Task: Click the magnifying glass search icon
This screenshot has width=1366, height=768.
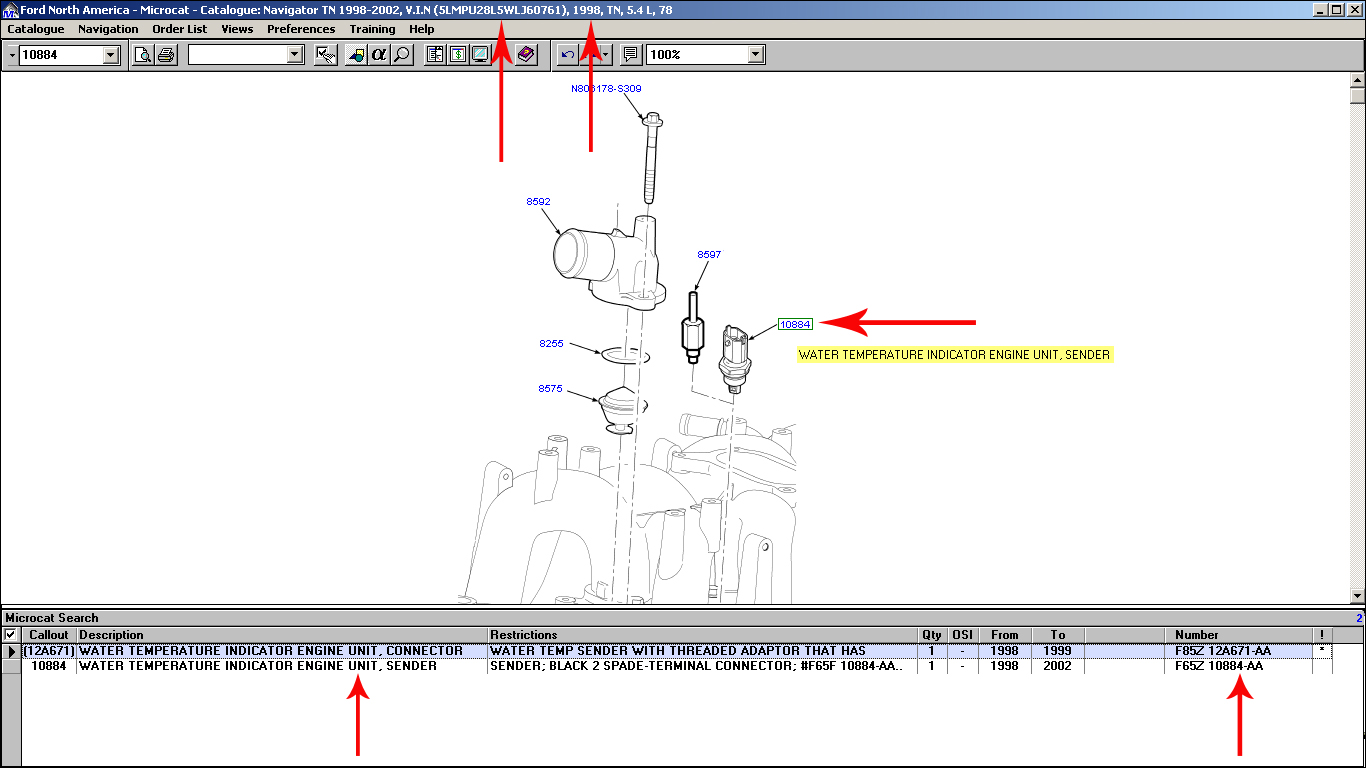Action: click(402, 55)
